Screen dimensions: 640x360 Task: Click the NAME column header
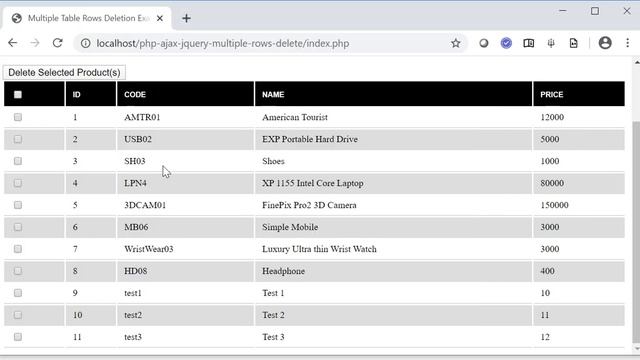click(x=393, y=94)
